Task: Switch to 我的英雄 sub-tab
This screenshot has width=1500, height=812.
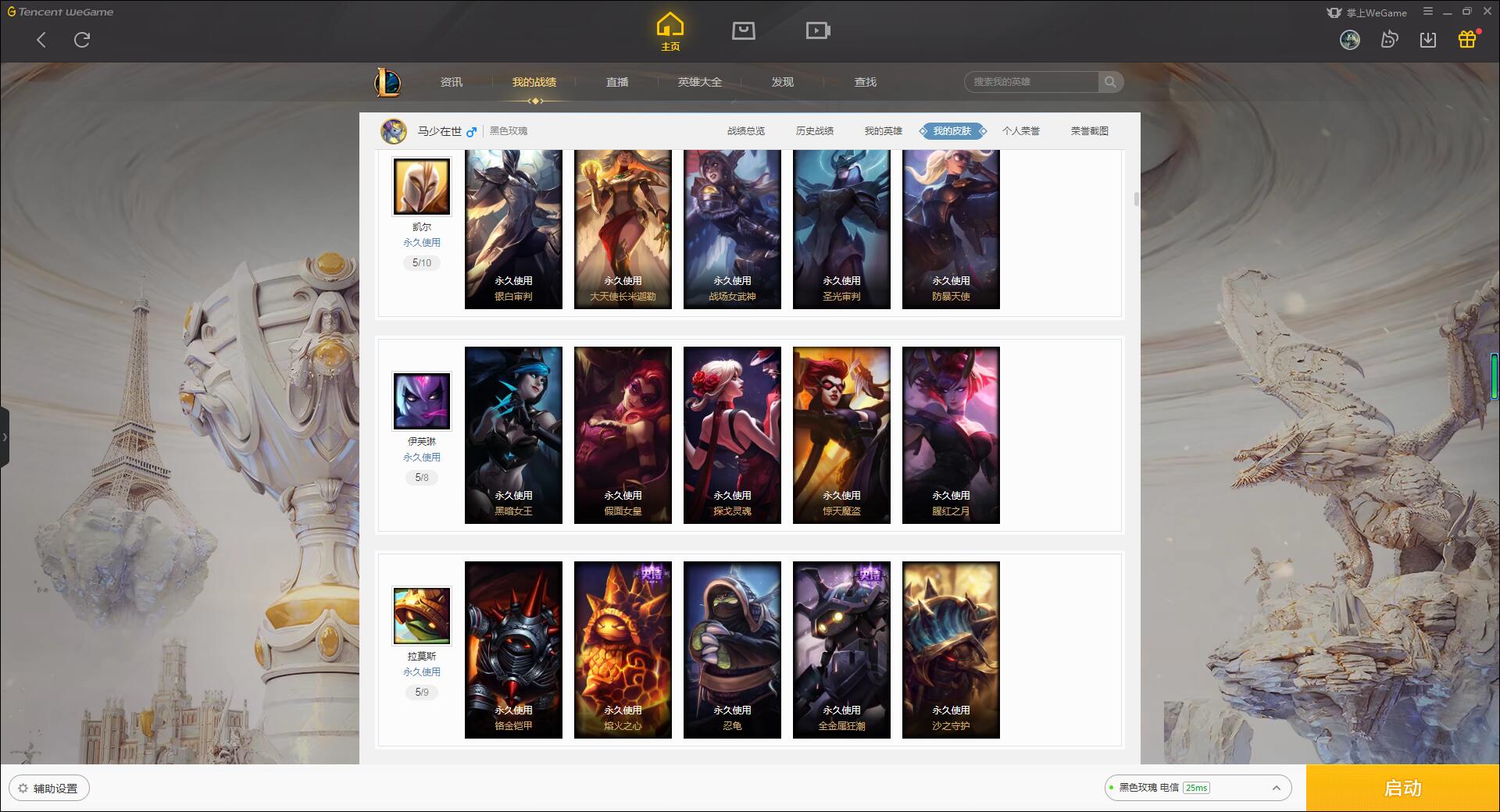Action: [x=884, y=131]
